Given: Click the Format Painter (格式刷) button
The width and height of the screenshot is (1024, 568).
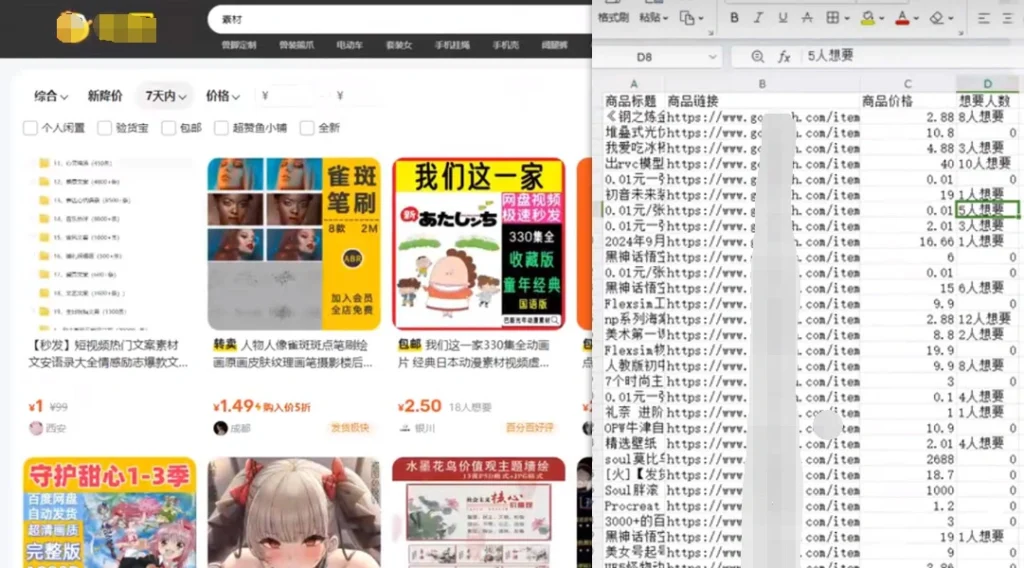Looking at the screenshot, I should click(x=613, y=18).
